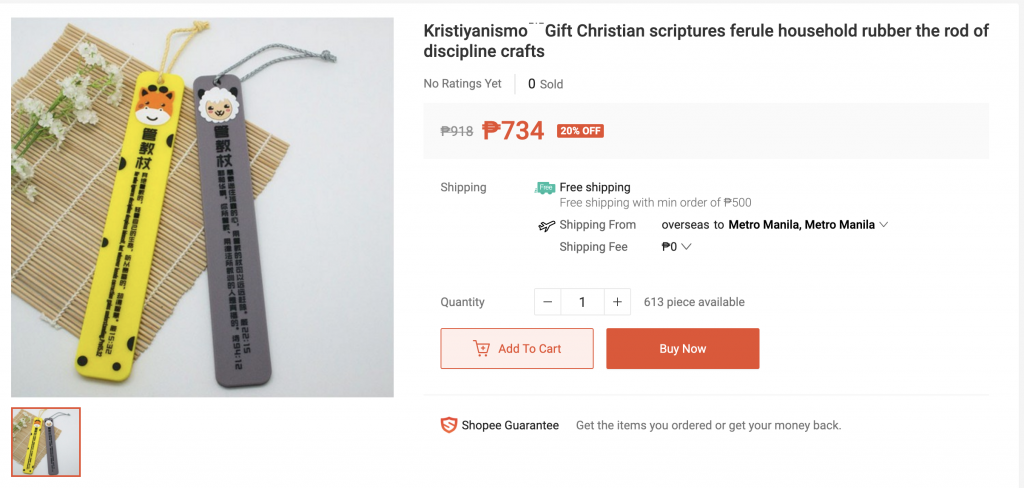Click the Shopee Guarantee label
1024x488 pixels.
coord(510,425)
